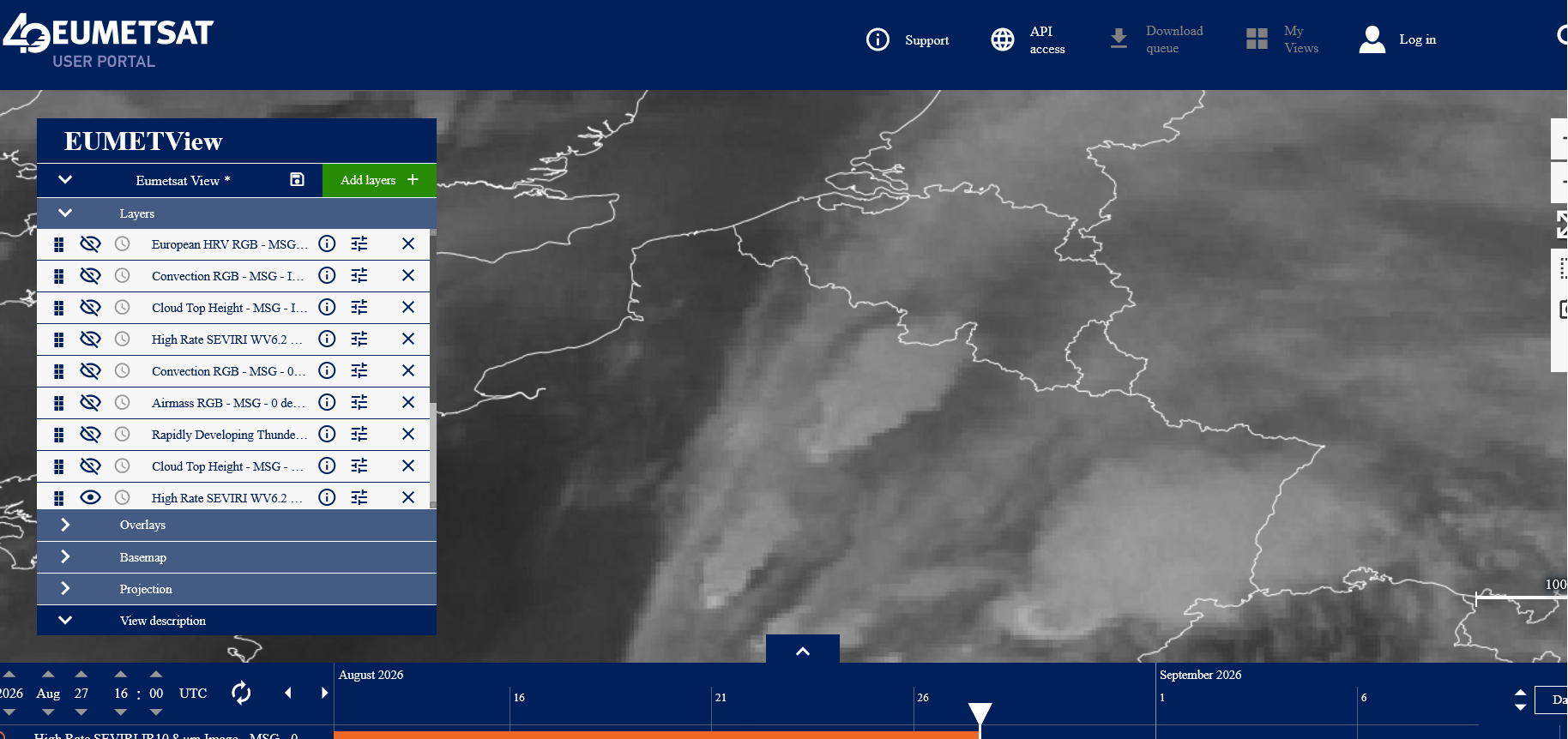Delete the Airmass RGB layer
This screenshot has width=1568, height=739.
(x=408, y=402)
